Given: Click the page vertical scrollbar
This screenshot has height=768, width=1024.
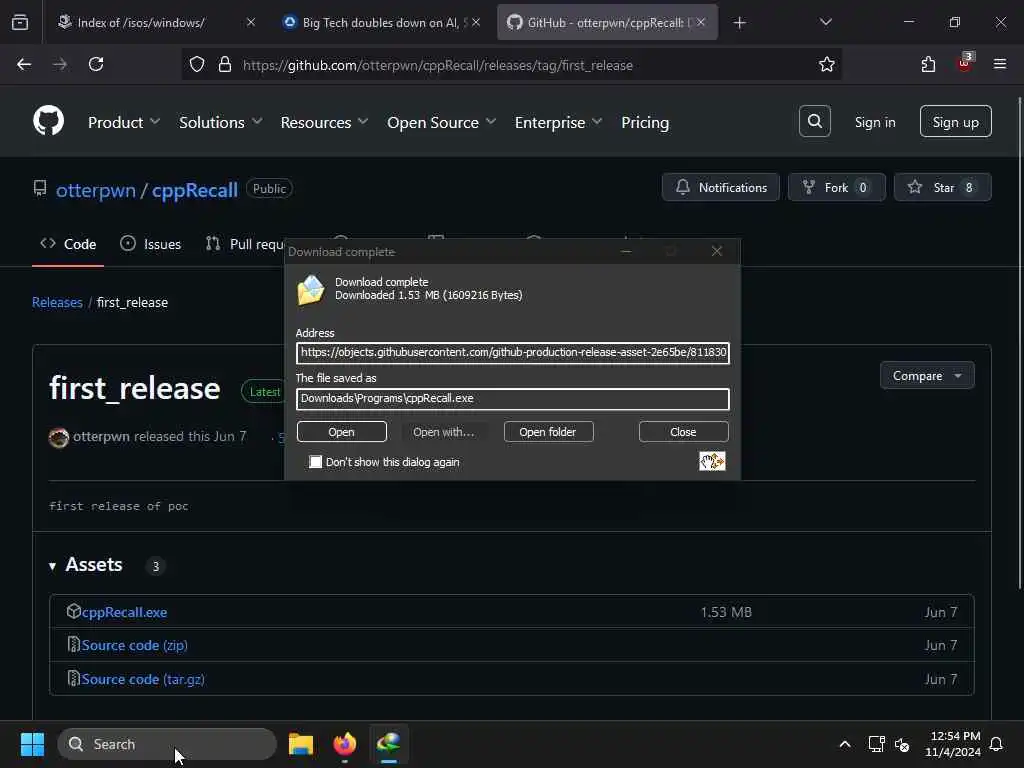Looking at the screenshot, I should click(1019, 343).
